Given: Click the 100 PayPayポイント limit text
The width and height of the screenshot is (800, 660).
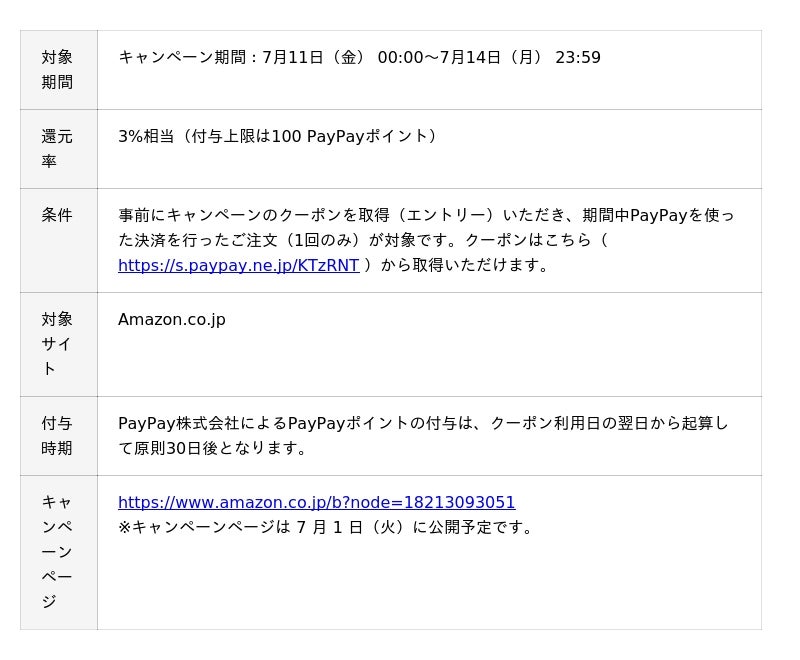Looking at the screenshot, I should (x=350, y=136).
